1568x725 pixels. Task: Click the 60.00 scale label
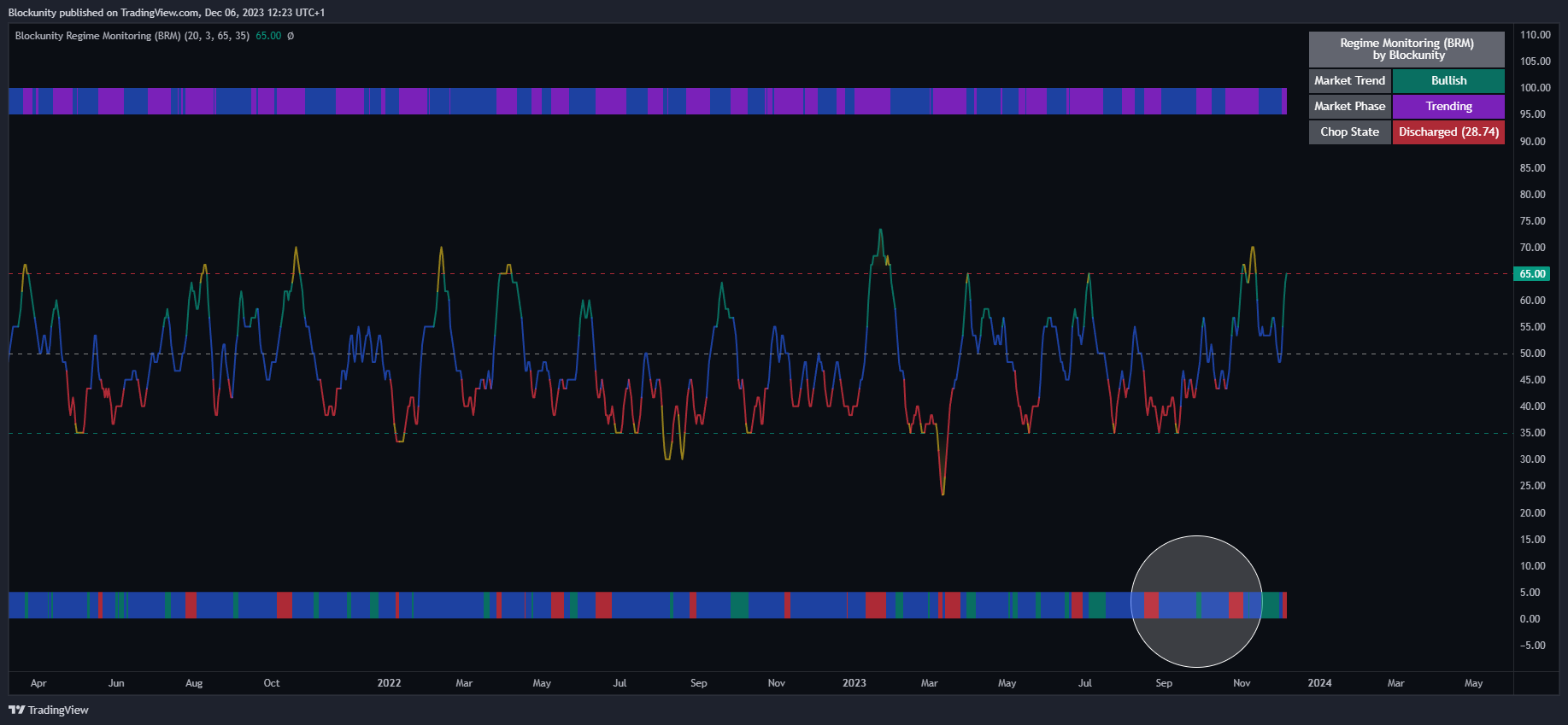pyautogui.click(x=1533, y=301)
